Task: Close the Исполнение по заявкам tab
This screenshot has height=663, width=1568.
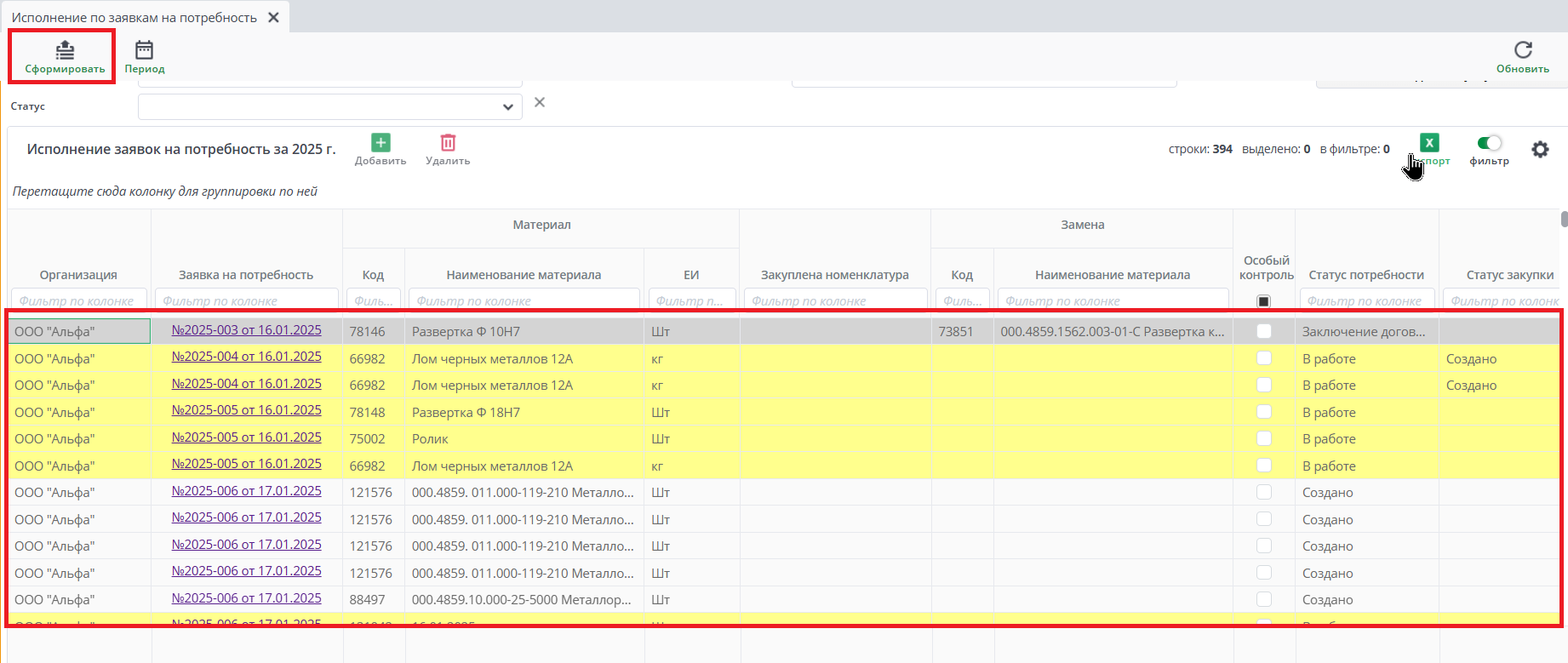Action: click(x=273, y=18)
